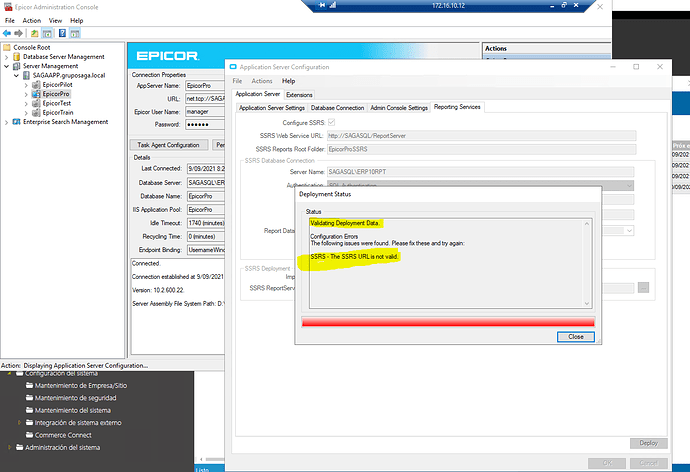This screenshot has width=690, height=472.
Task: Click the SAGAAPP.gruposaga.local server icon
Action: (x=26, y=75)
